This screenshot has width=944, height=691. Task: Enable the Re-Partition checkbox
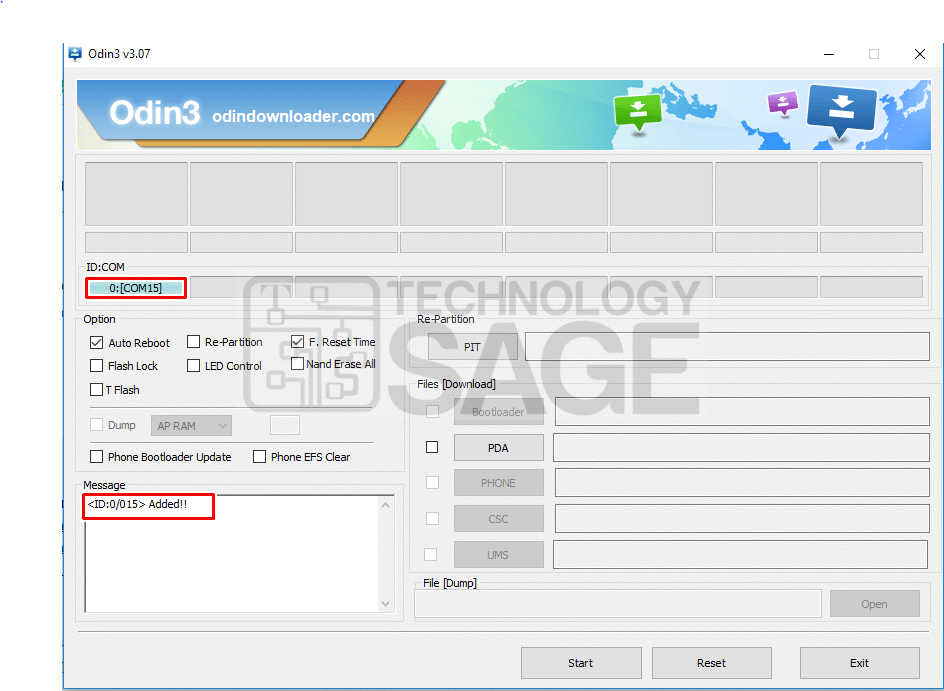193,342
